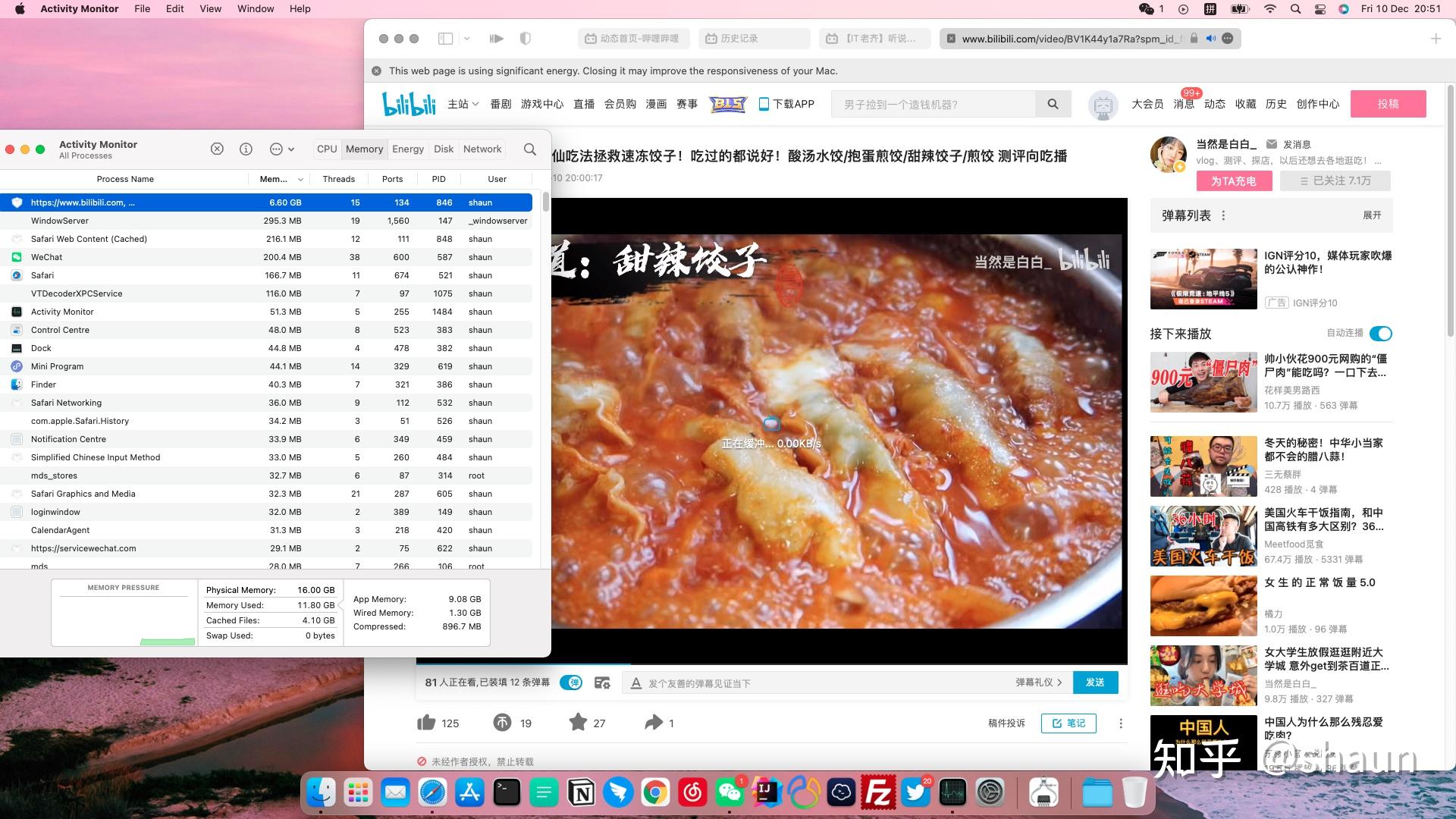Image resolution: width=1456 pixels, height=819 pixels.
Task: Open the 笔记 notes button
Action: coord(1068,723)
